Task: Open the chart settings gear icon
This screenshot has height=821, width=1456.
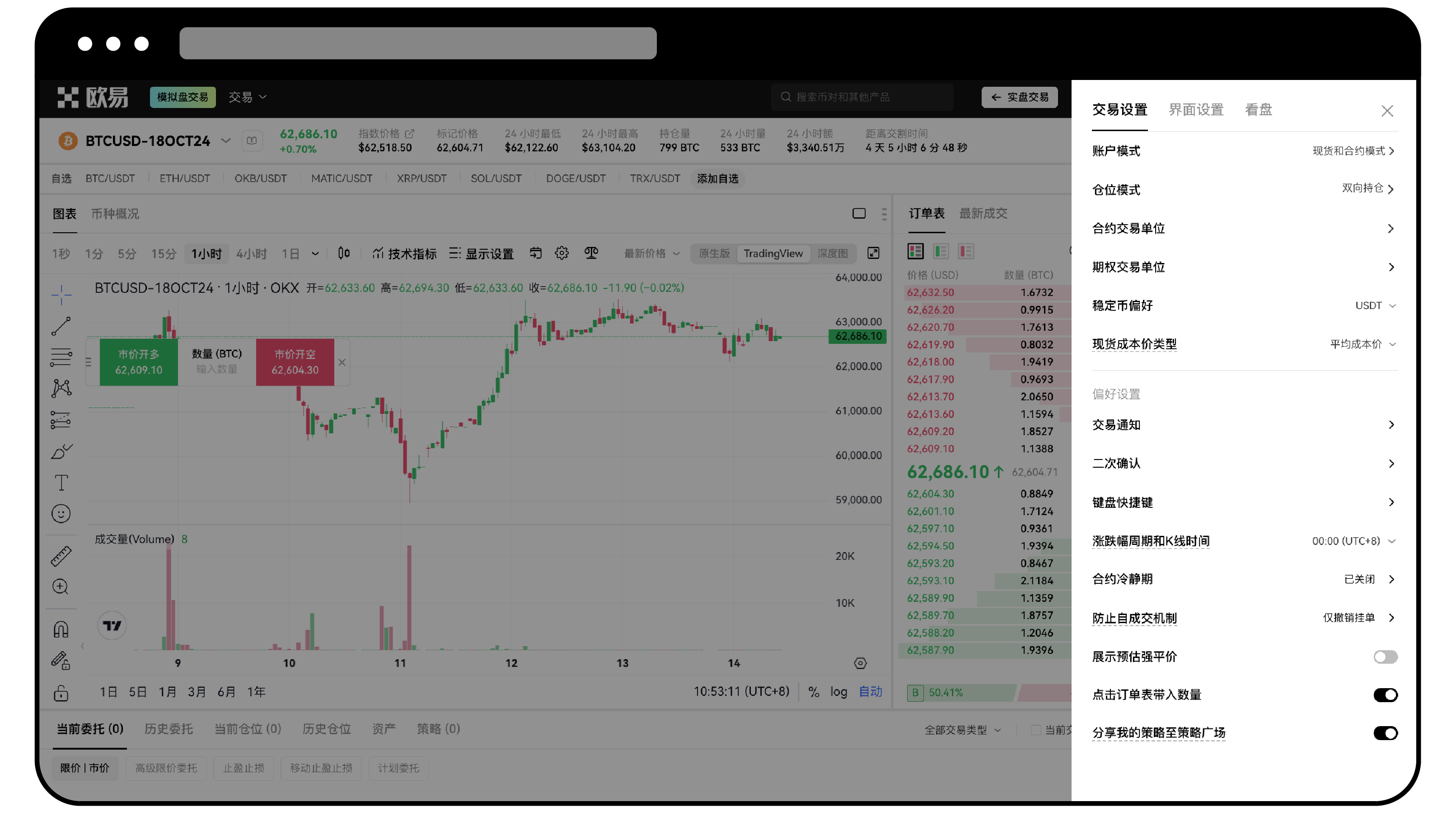Action: (x=561, y=253)
